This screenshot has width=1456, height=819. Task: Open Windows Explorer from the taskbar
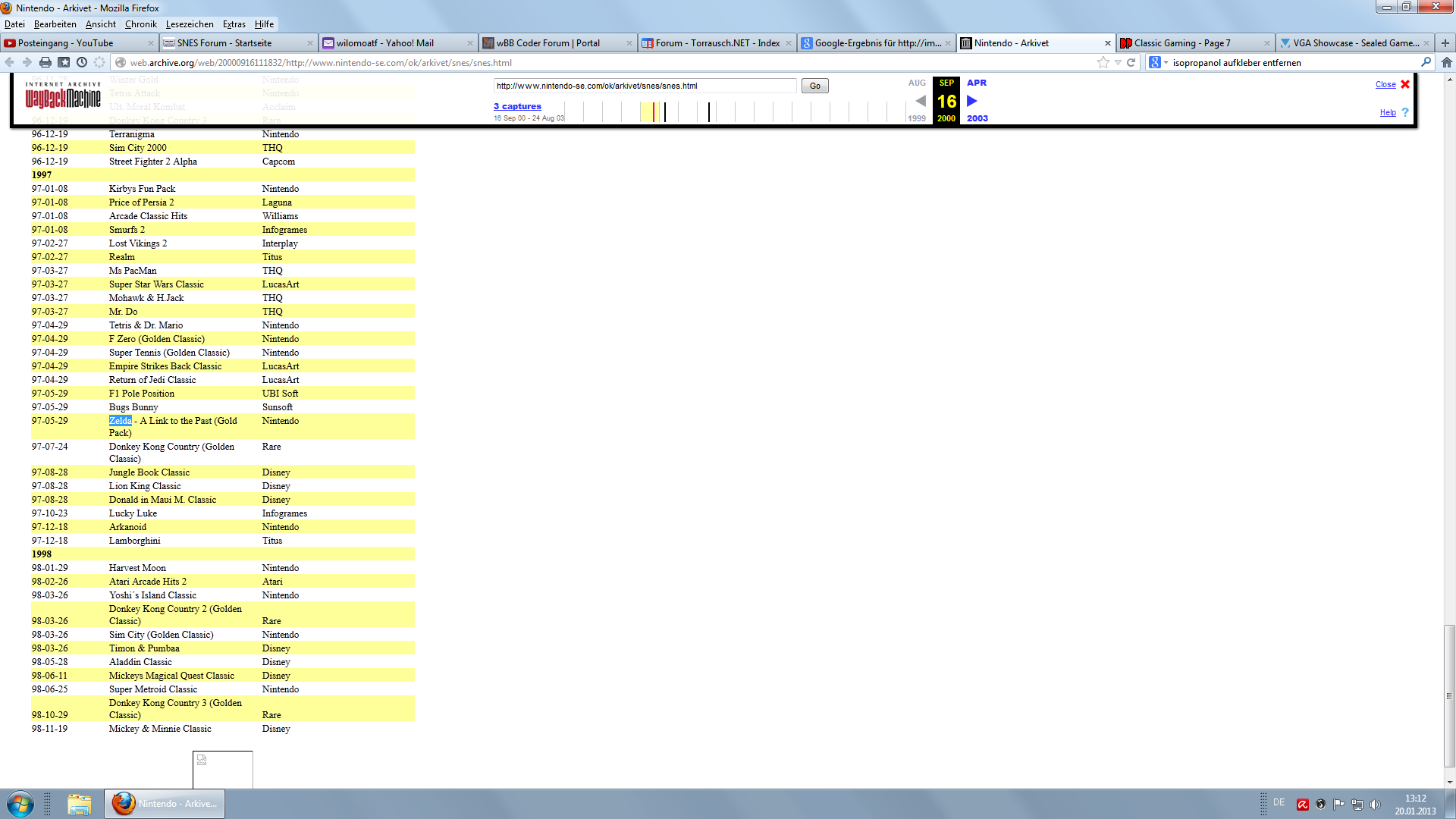click(x=79, y=804)
